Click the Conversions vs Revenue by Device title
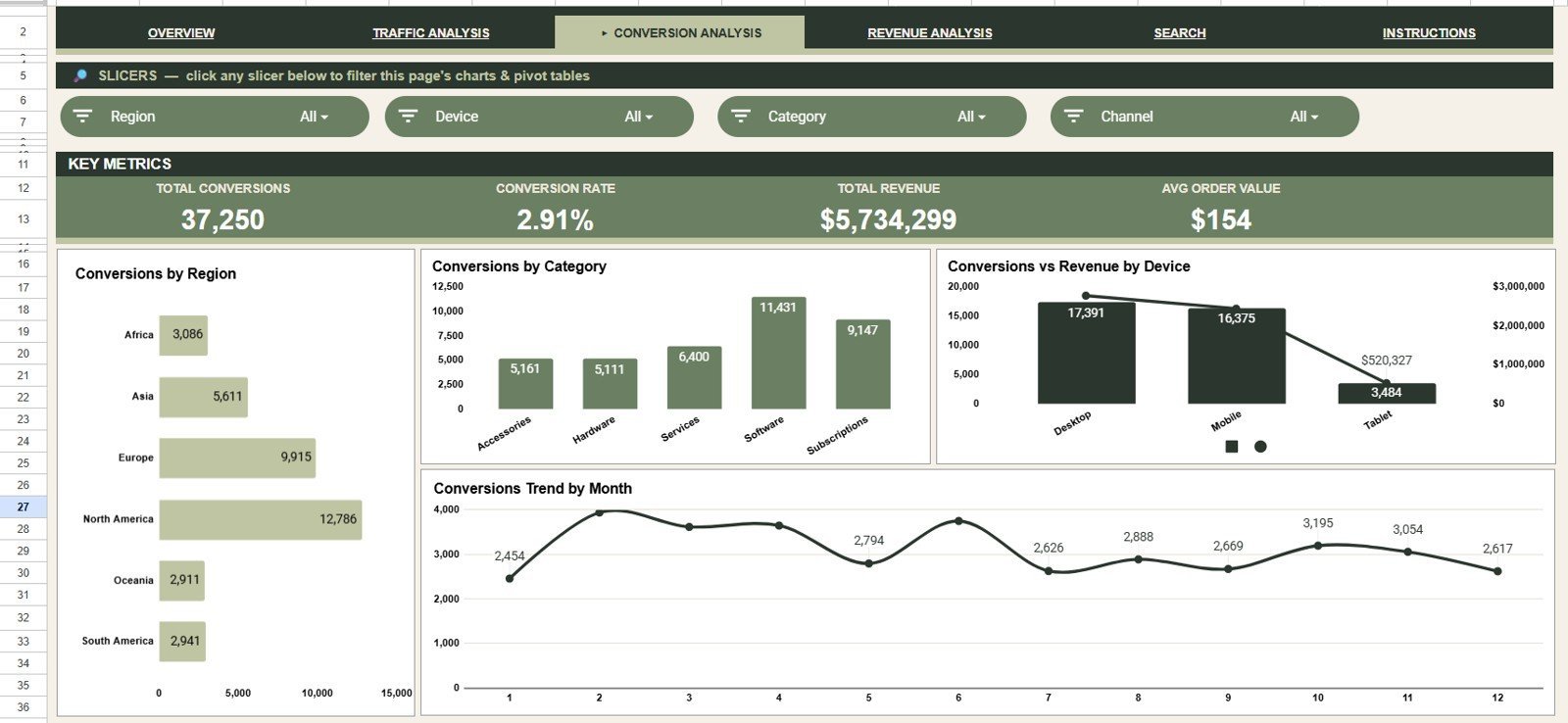This screenshot has height=723, width=1568. [1069, 265]
